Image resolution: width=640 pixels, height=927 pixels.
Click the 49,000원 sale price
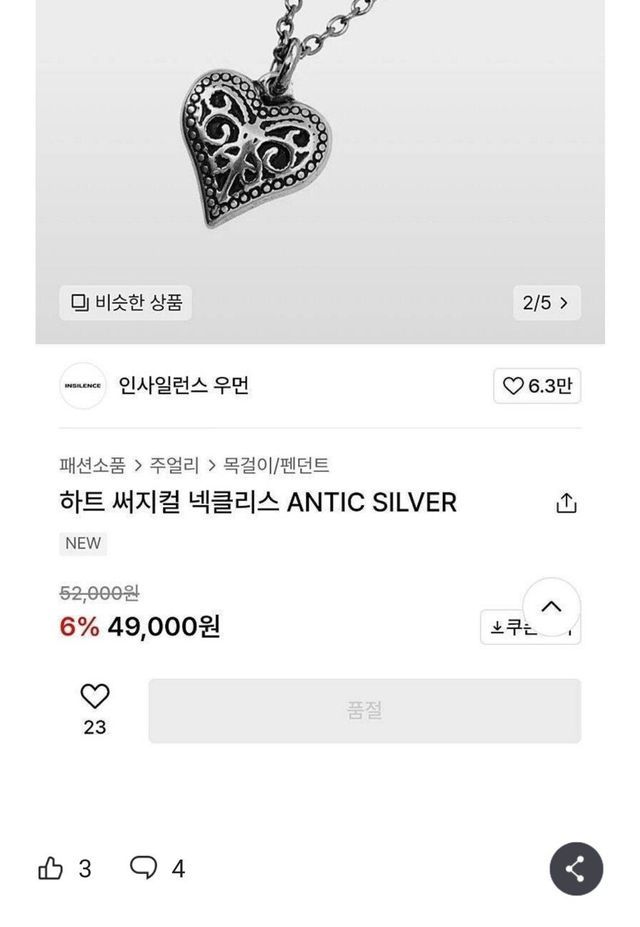pyautogui.click(x=163, y=626)
